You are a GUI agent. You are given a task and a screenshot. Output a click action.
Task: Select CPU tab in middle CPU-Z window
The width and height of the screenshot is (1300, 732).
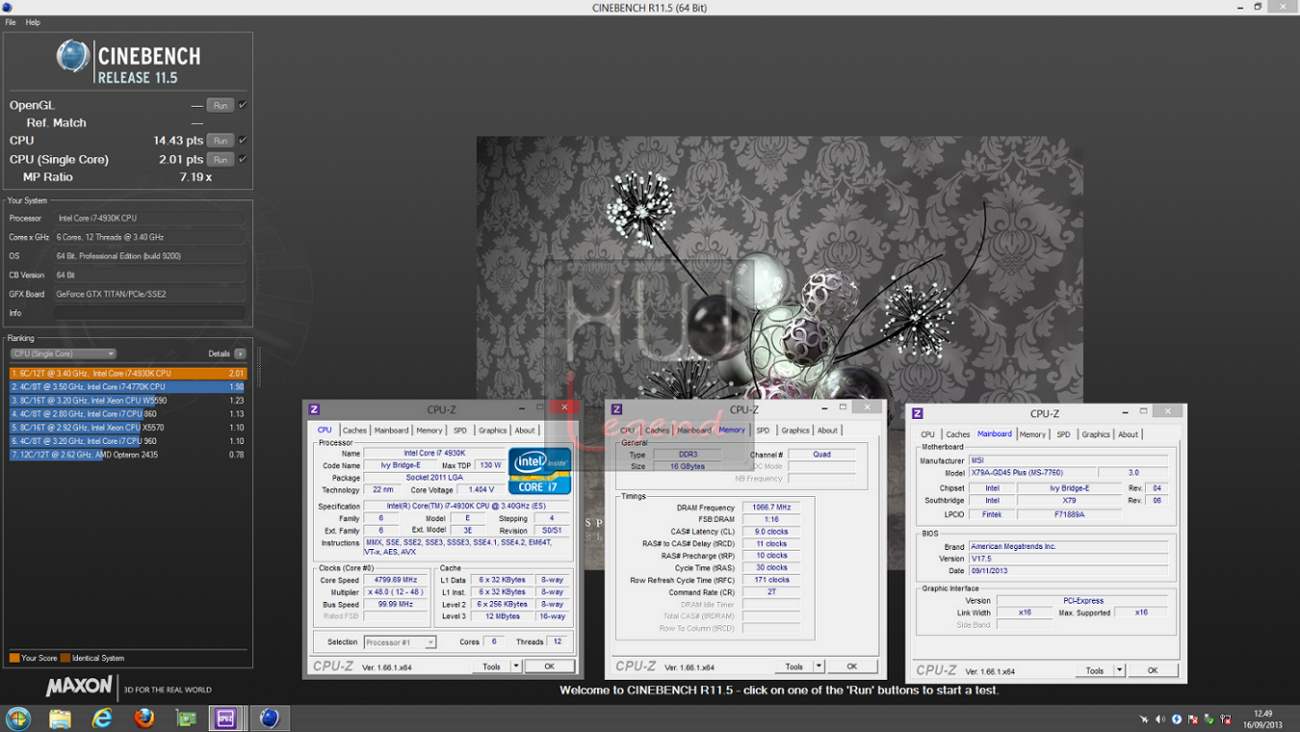pos(627,430)
